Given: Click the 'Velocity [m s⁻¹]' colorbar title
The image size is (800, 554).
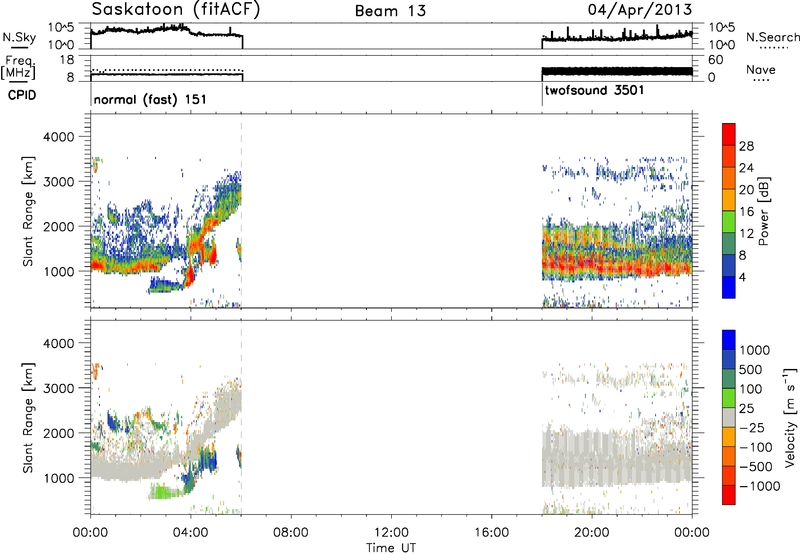Looking at the screenshot, I should [790, 417].
